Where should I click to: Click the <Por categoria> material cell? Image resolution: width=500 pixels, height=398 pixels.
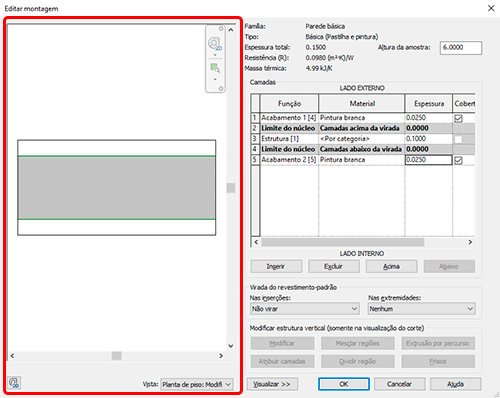point(362,139)
